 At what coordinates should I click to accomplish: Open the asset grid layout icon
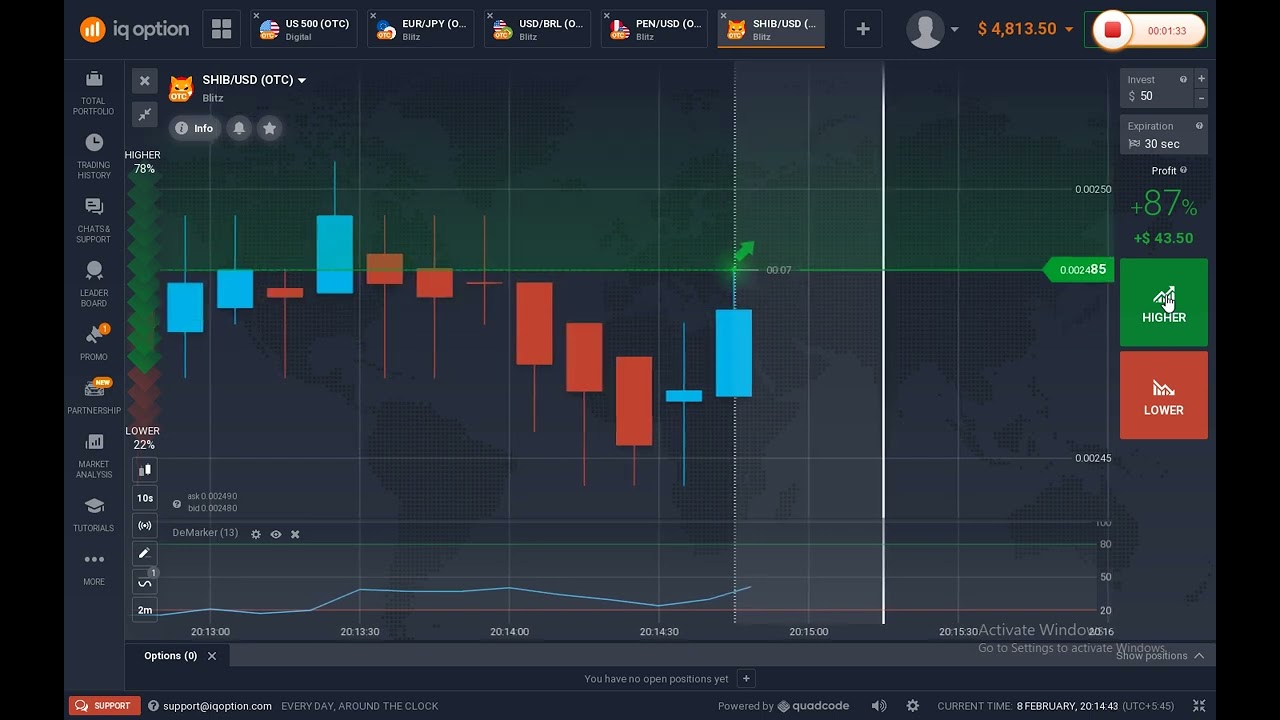[221, 29]
